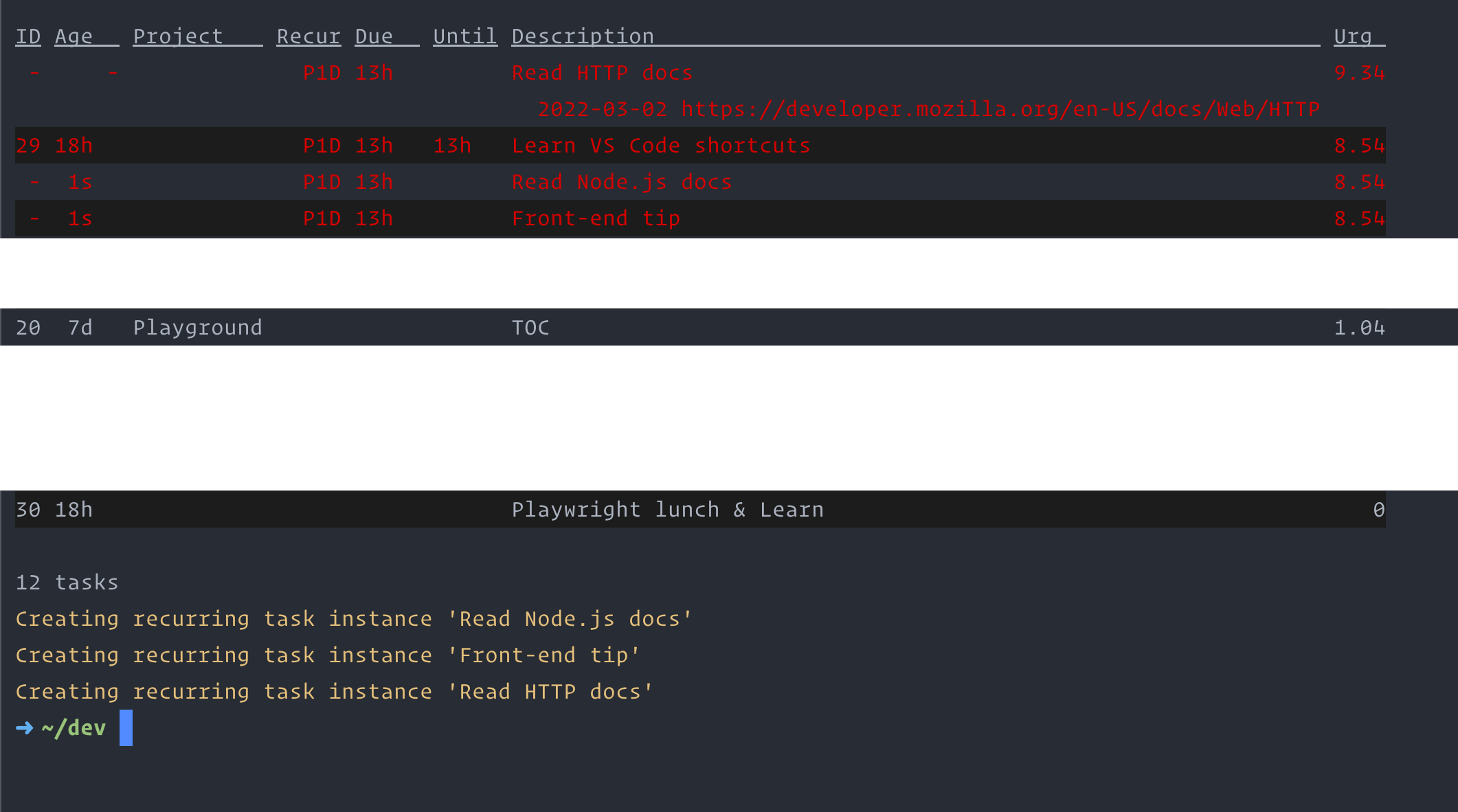This screenshot has width=1458, height=812.
Task: Click the Playground project name
Action: pyautogui.click(x=197, y=328)
